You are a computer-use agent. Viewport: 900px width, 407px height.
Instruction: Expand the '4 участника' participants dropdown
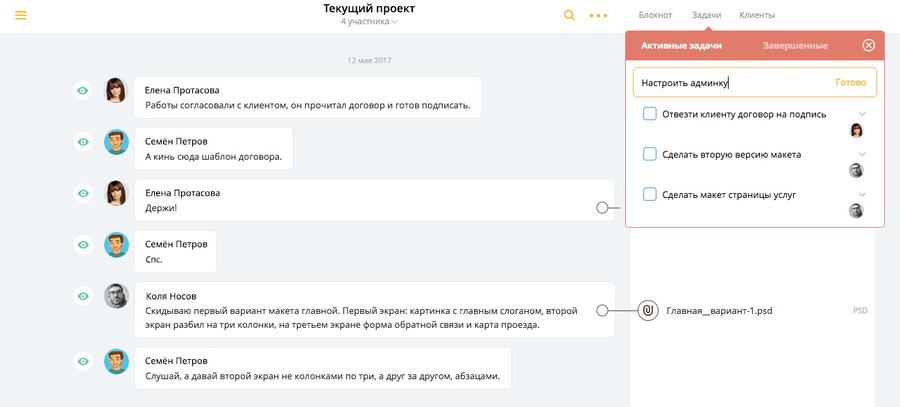(x=368, y=22)
